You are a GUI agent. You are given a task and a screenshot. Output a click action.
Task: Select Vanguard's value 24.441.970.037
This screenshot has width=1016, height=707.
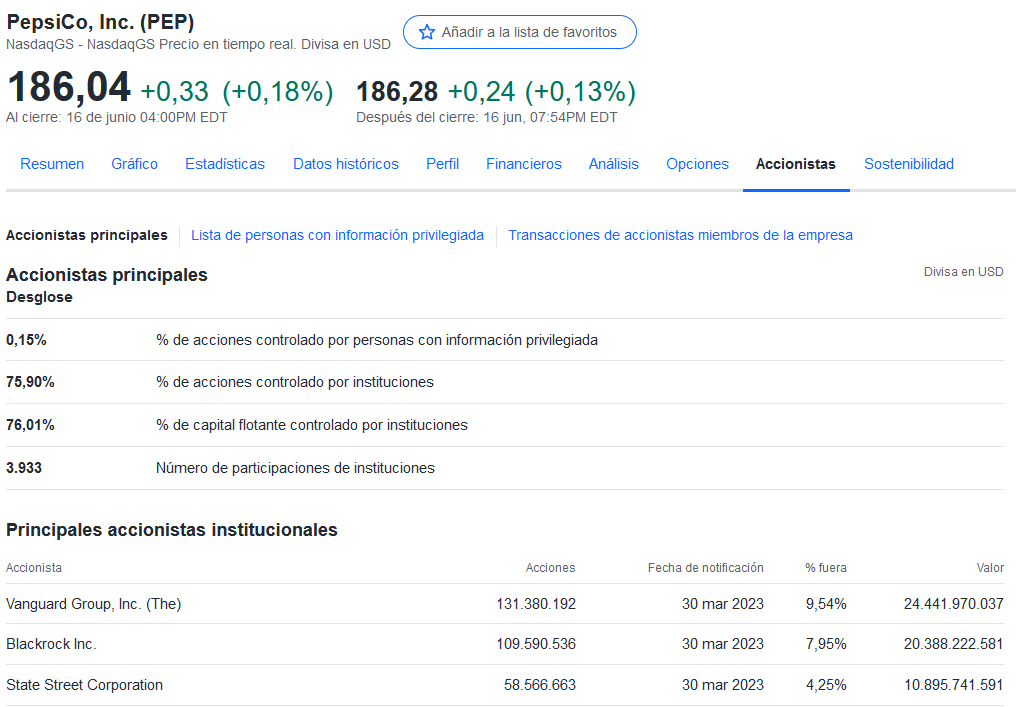pyautogui.click(x=954, y=604)
